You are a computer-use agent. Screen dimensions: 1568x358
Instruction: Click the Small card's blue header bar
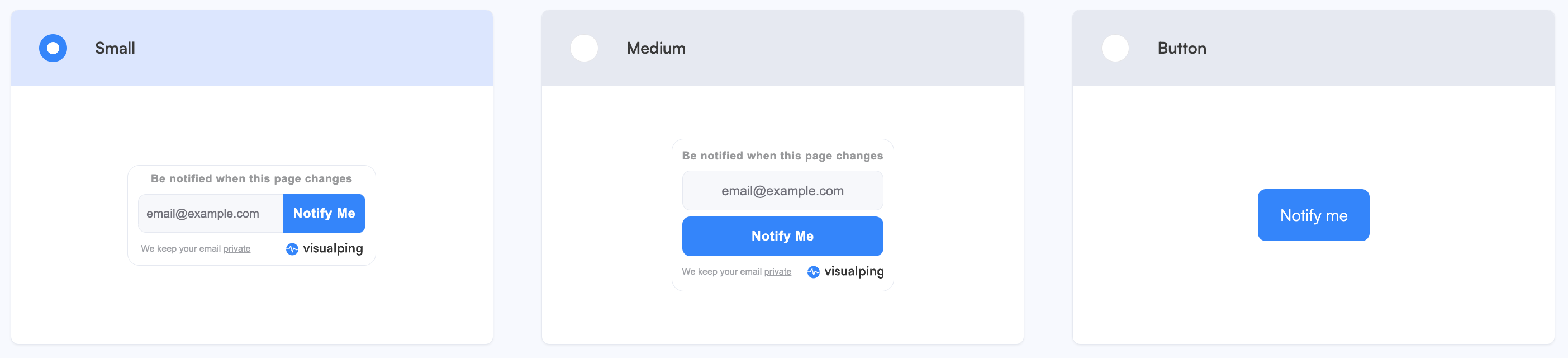pyautogui.click(x=252, y=48)
